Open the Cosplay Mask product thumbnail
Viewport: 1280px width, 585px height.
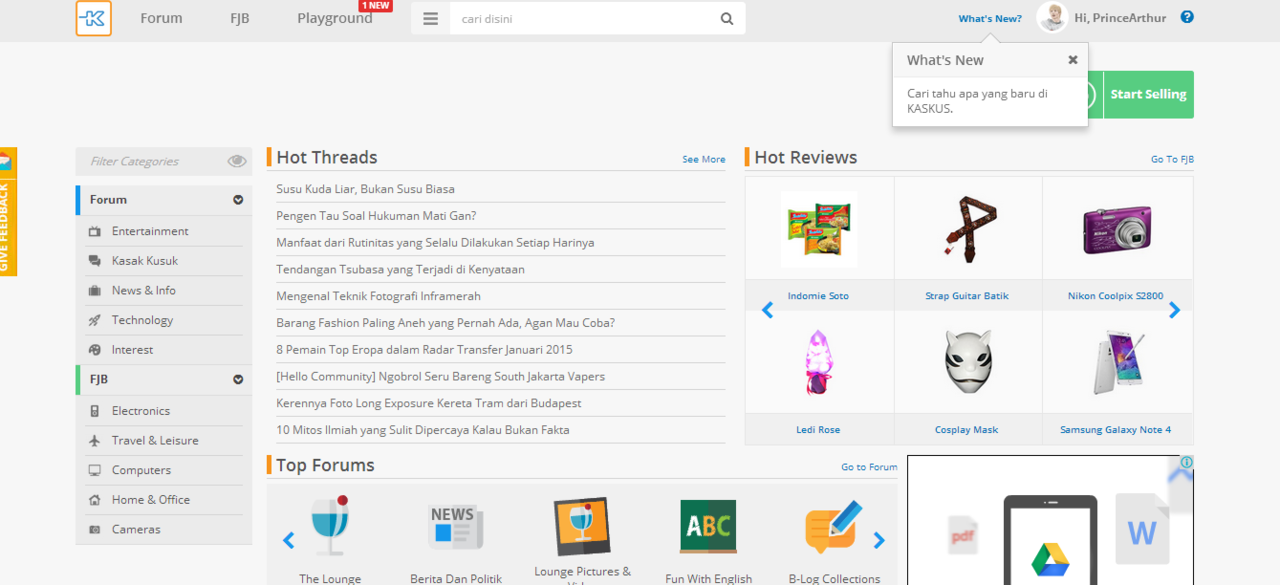click(967, 362)
